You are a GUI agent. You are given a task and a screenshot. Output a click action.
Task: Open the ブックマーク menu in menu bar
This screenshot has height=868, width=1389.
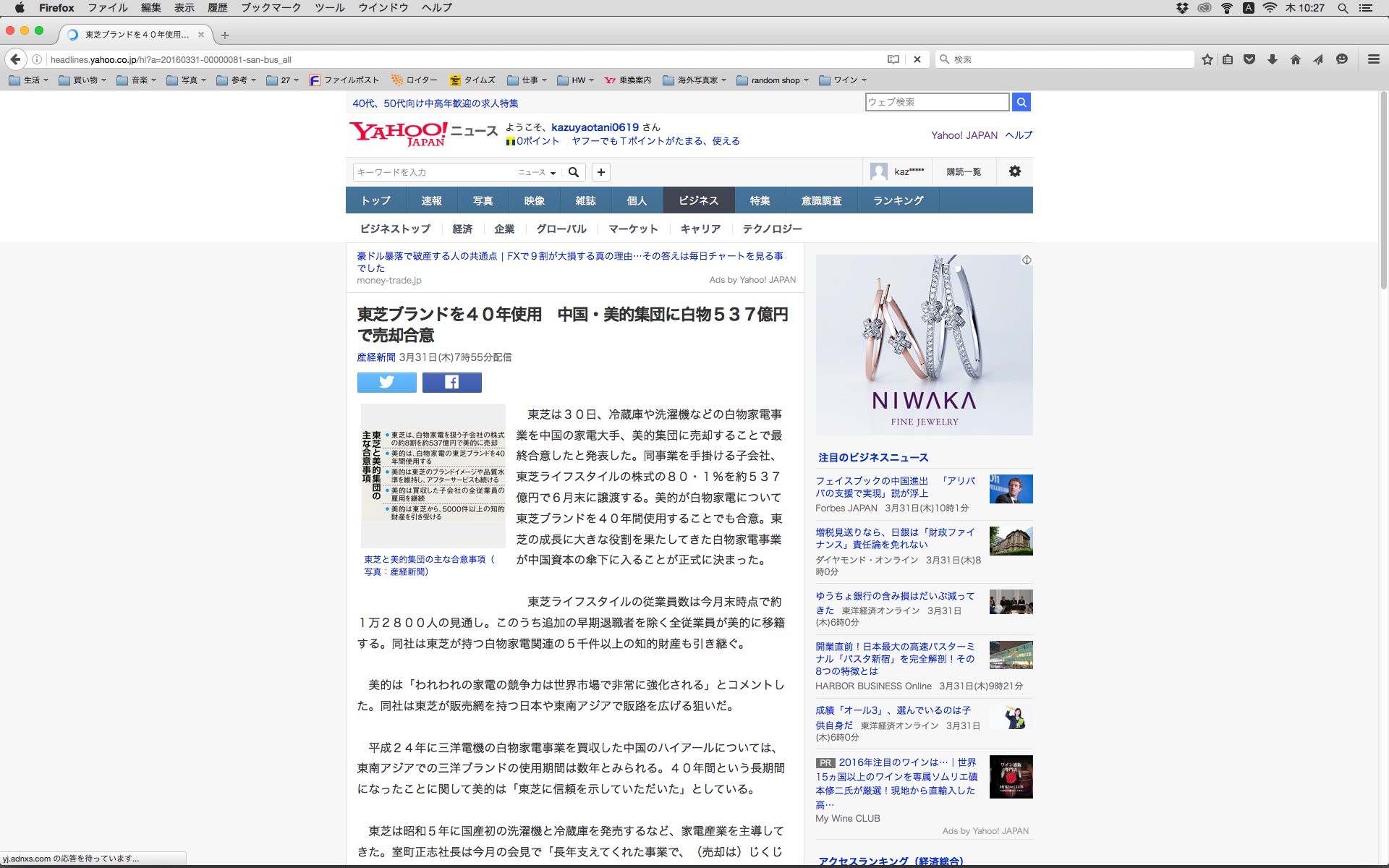(x=271, y=8)
